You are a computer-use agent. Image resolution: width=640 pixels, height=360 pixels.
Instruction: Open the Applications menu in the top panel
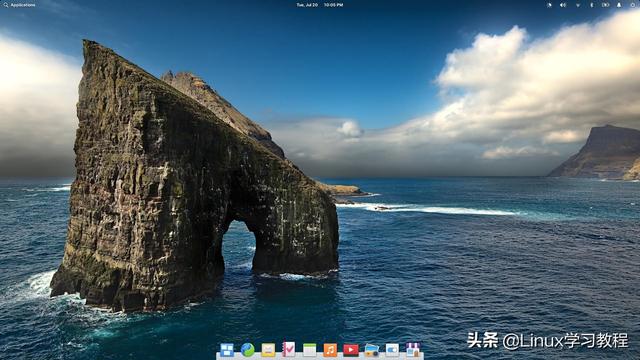[19, 5]
